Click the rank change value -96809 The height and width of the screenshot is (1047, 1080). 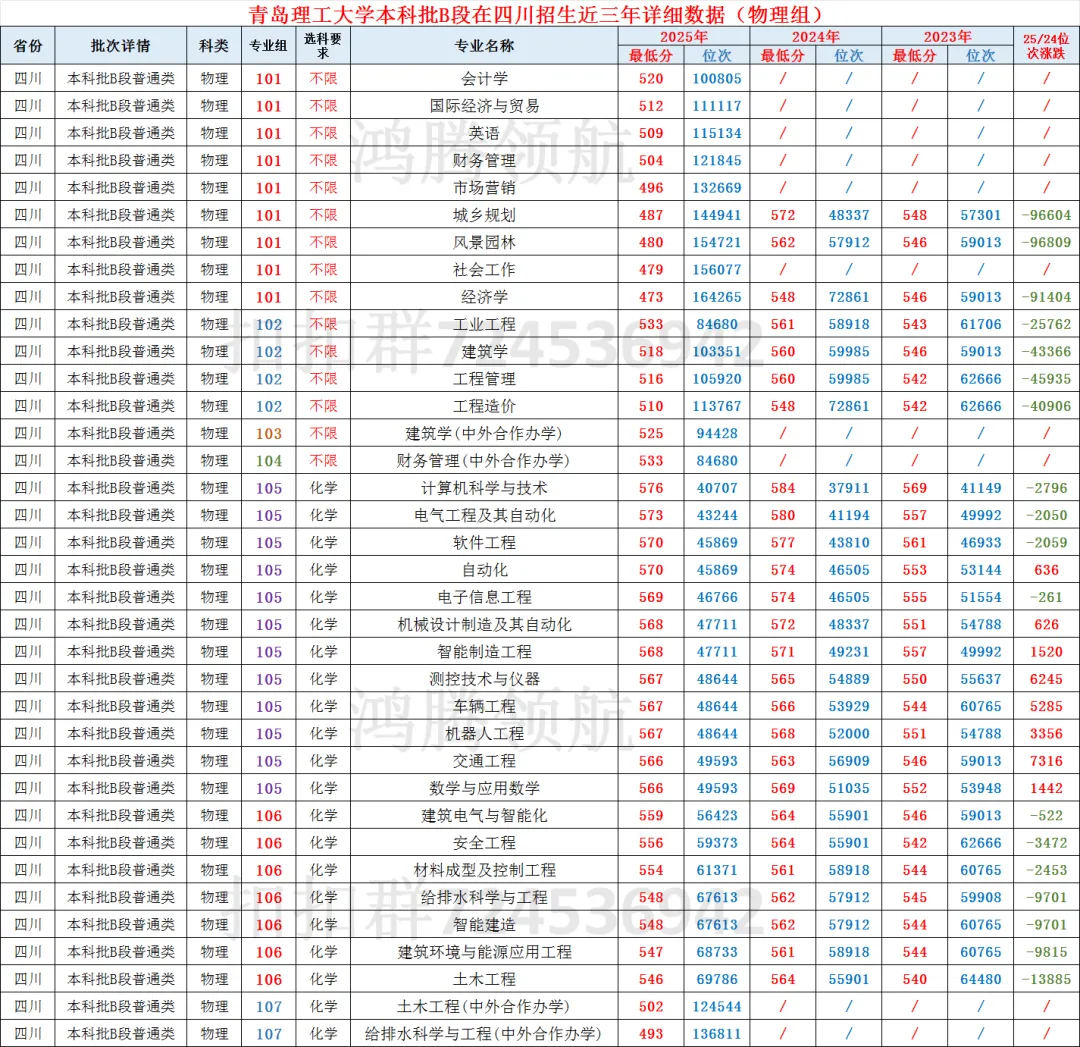(1046, 242)
